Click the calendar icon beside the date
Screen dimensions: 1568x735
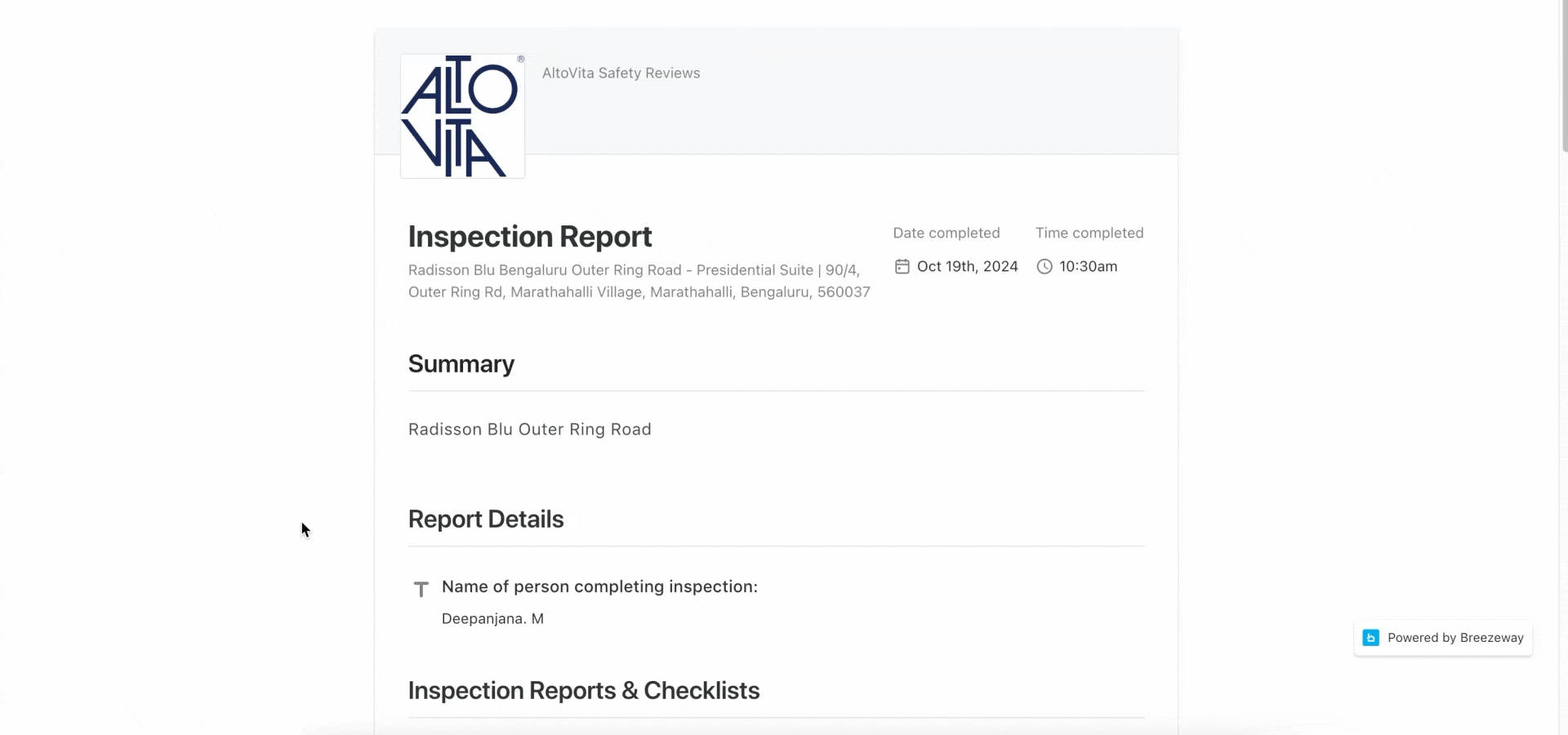902,266
